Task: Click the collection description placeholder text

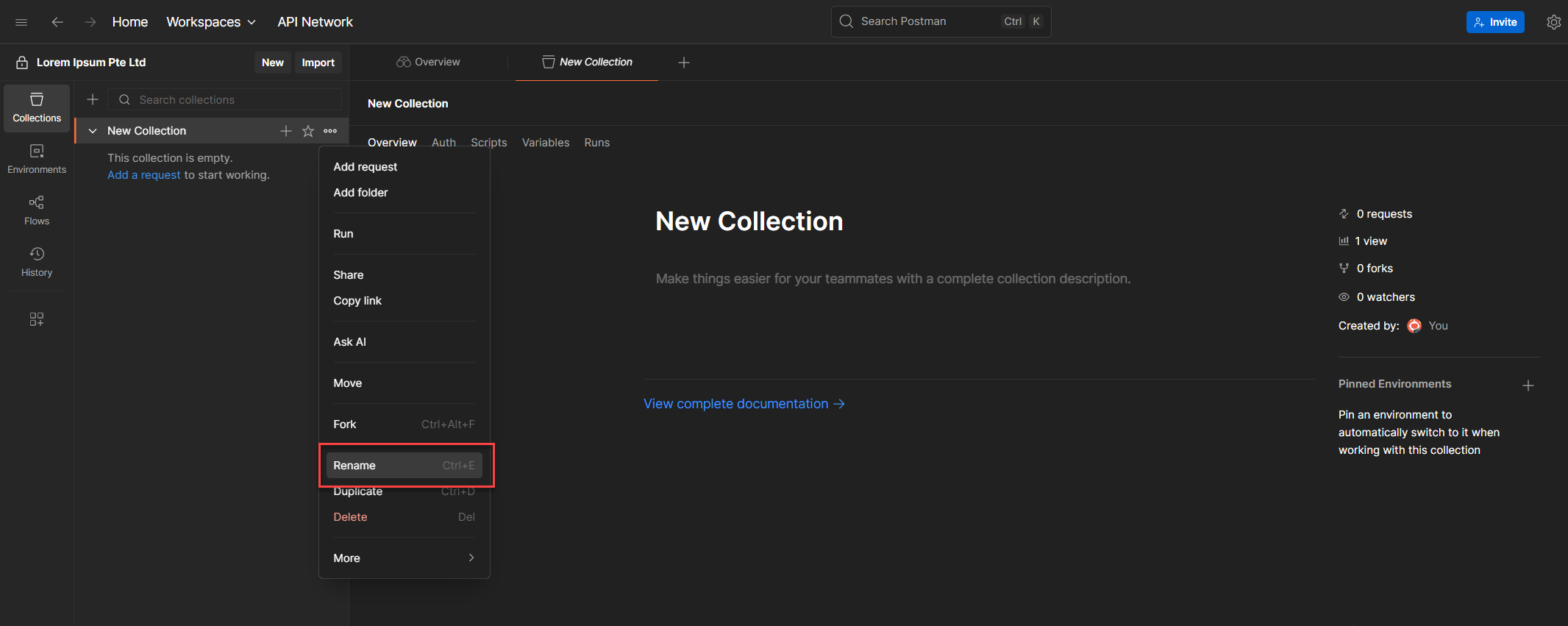Action: click(894, 279)
